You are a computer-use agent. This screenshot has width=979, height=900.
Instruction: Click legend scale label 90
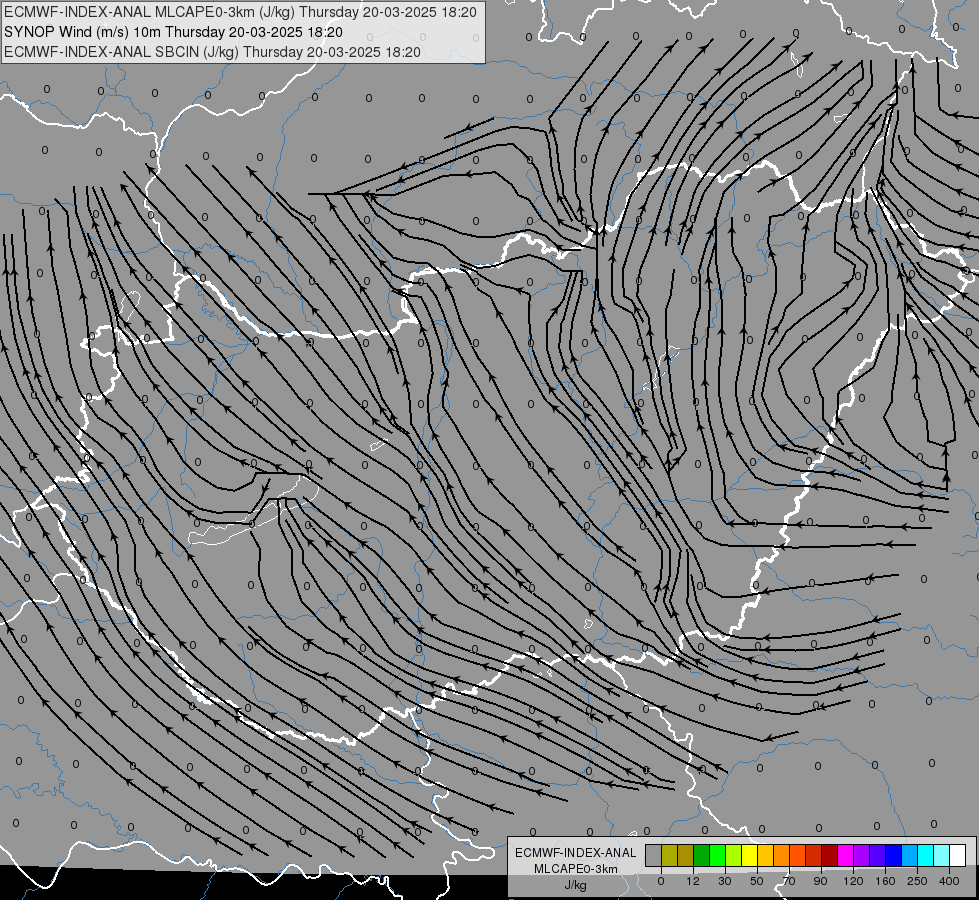821,881
